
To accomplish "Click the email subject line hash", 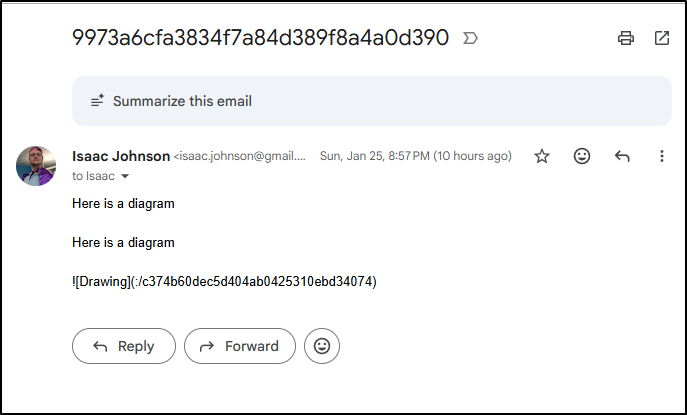I will click(260, 38).
